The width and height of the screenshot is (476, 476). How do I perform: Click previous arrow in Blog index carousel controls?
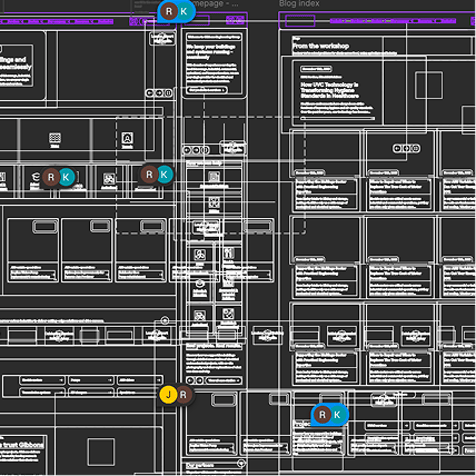[x=397, y=148]
